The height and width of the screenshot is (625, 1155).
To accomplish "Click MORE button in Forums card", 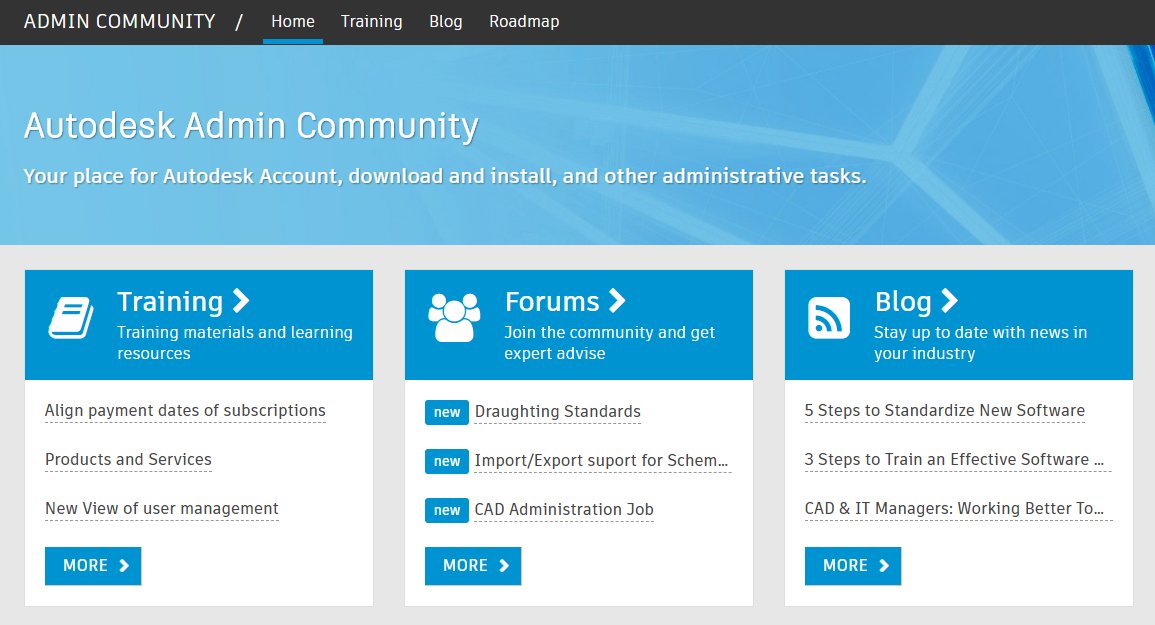I will click(473, 566).
